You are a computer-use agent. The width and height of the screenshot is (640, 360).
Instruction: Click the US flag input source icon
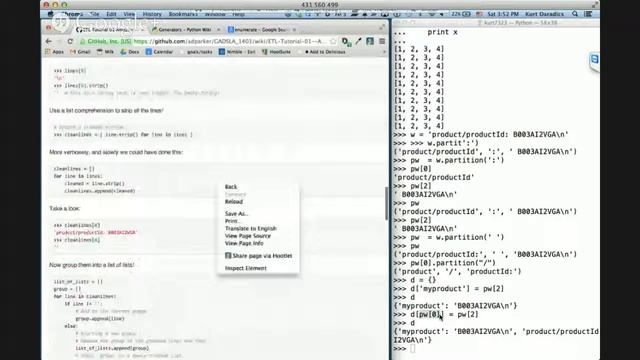click(479, 14)
